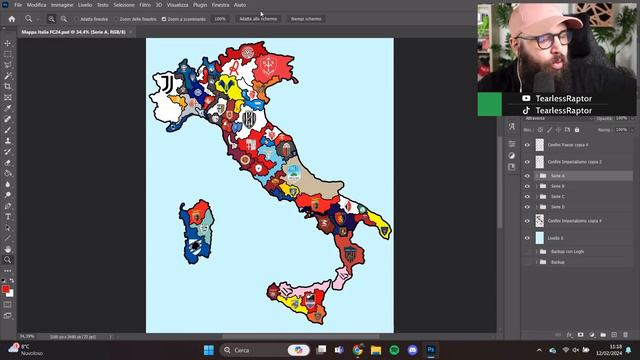This screenshot has height=360, width=640.
Task: Expand the Serie B group
Action: point(536,186)
